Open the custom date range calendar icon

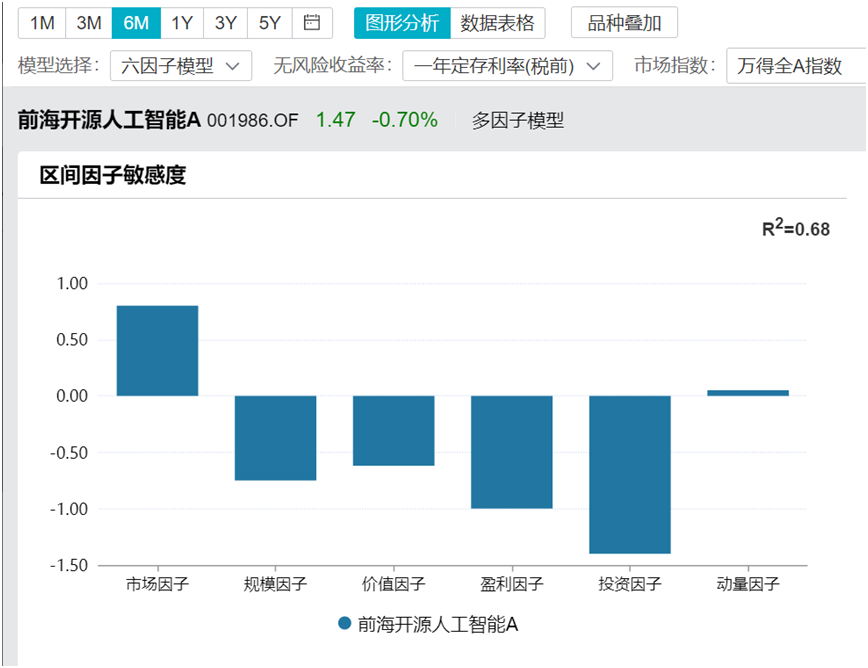point(310,22)
